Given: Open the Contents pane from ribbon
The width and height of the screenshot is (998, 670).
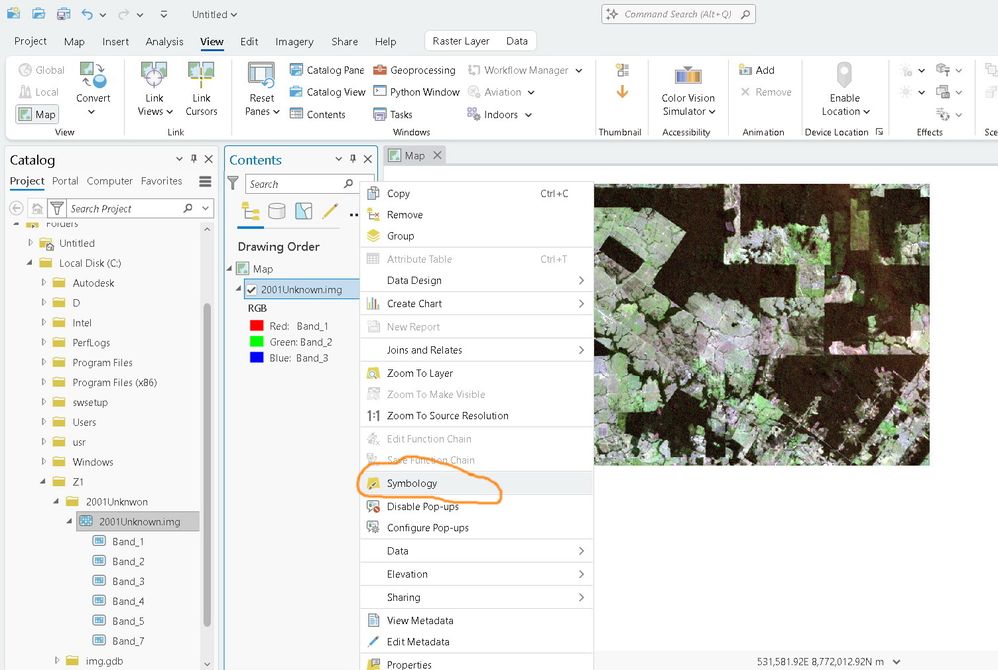Looking at the screenshot, I should click(318, 114).
